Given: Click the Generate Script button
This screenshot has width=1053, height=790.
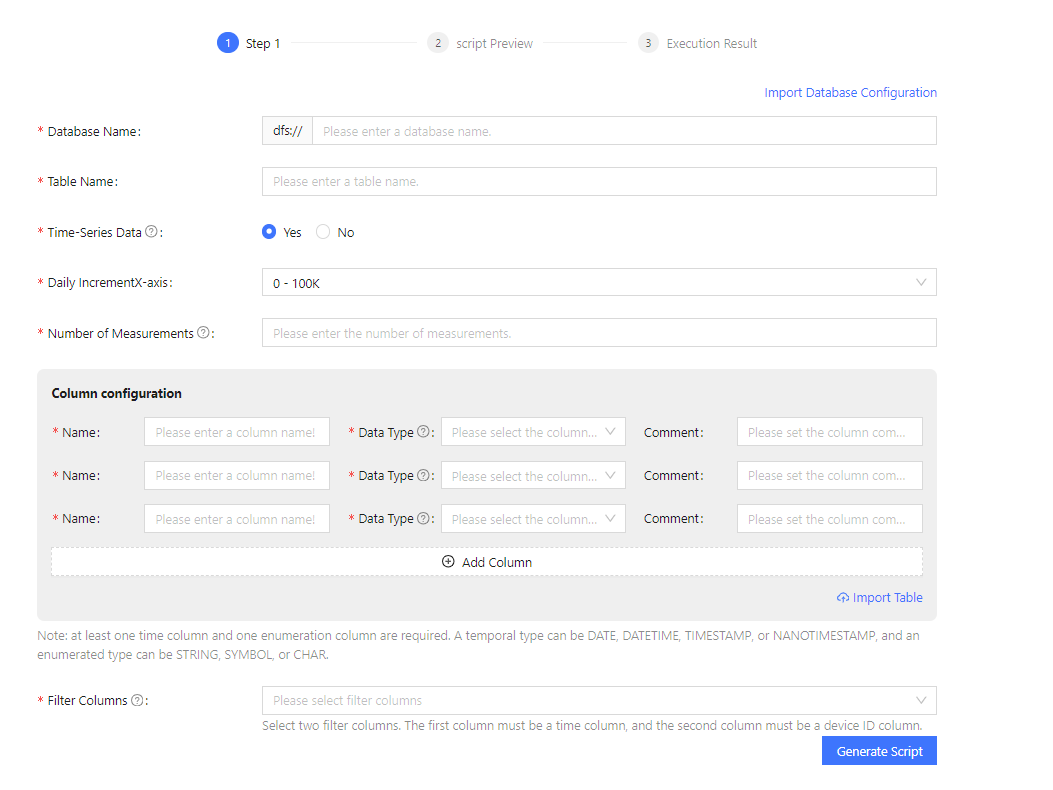Looking at the screenshot, I should point(879,750).
